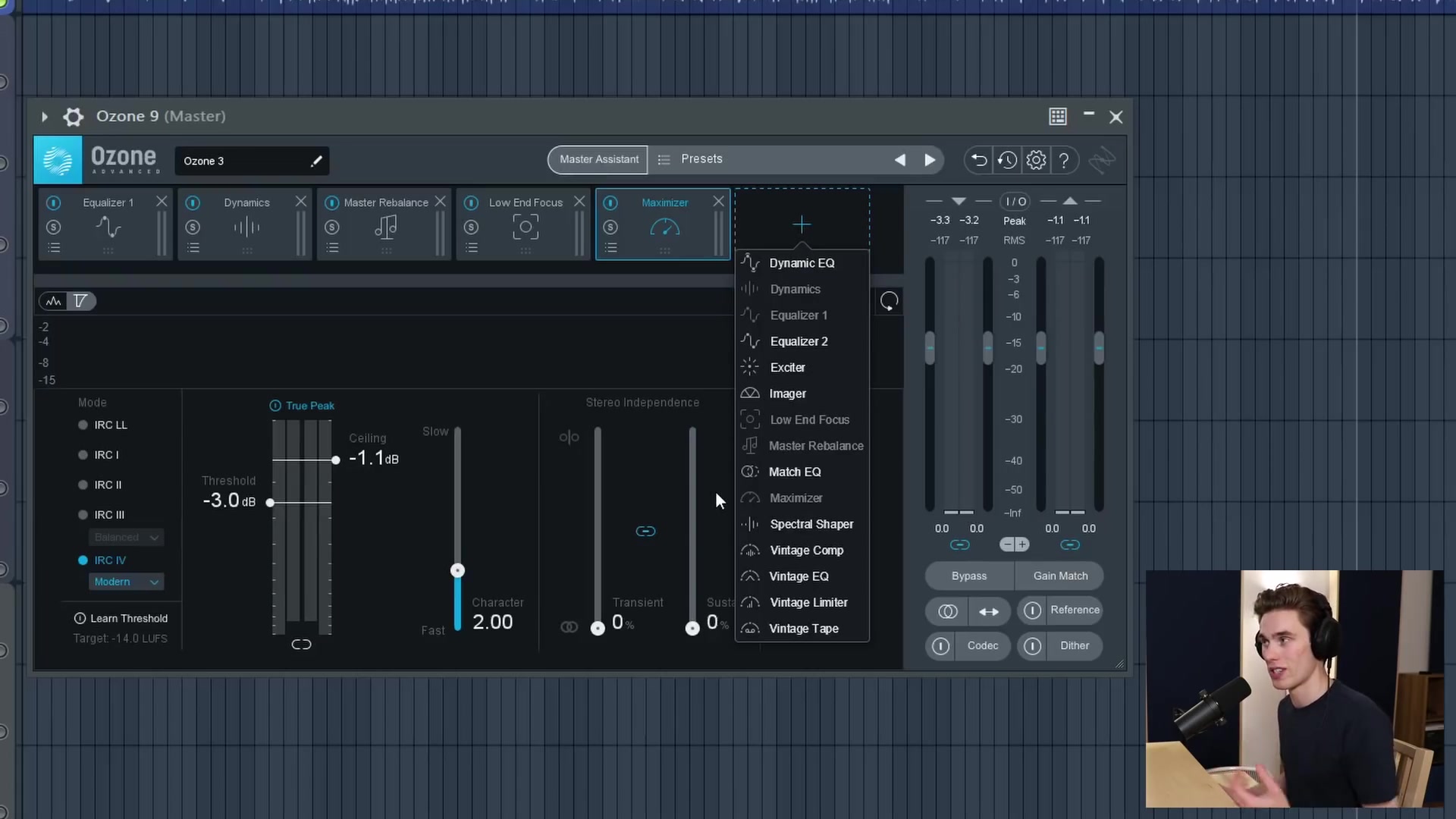The height and width of the screenshot is (819, 1456).
Task: Click the Ceiling slider handle
Action: coord(336,460)
